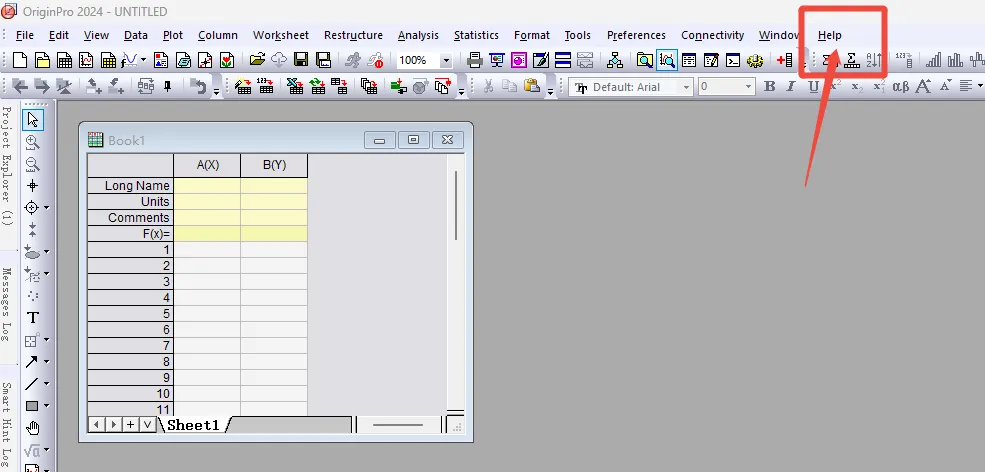
Task: Click the Import Single ASCII icon
Action: coord(265,87)
